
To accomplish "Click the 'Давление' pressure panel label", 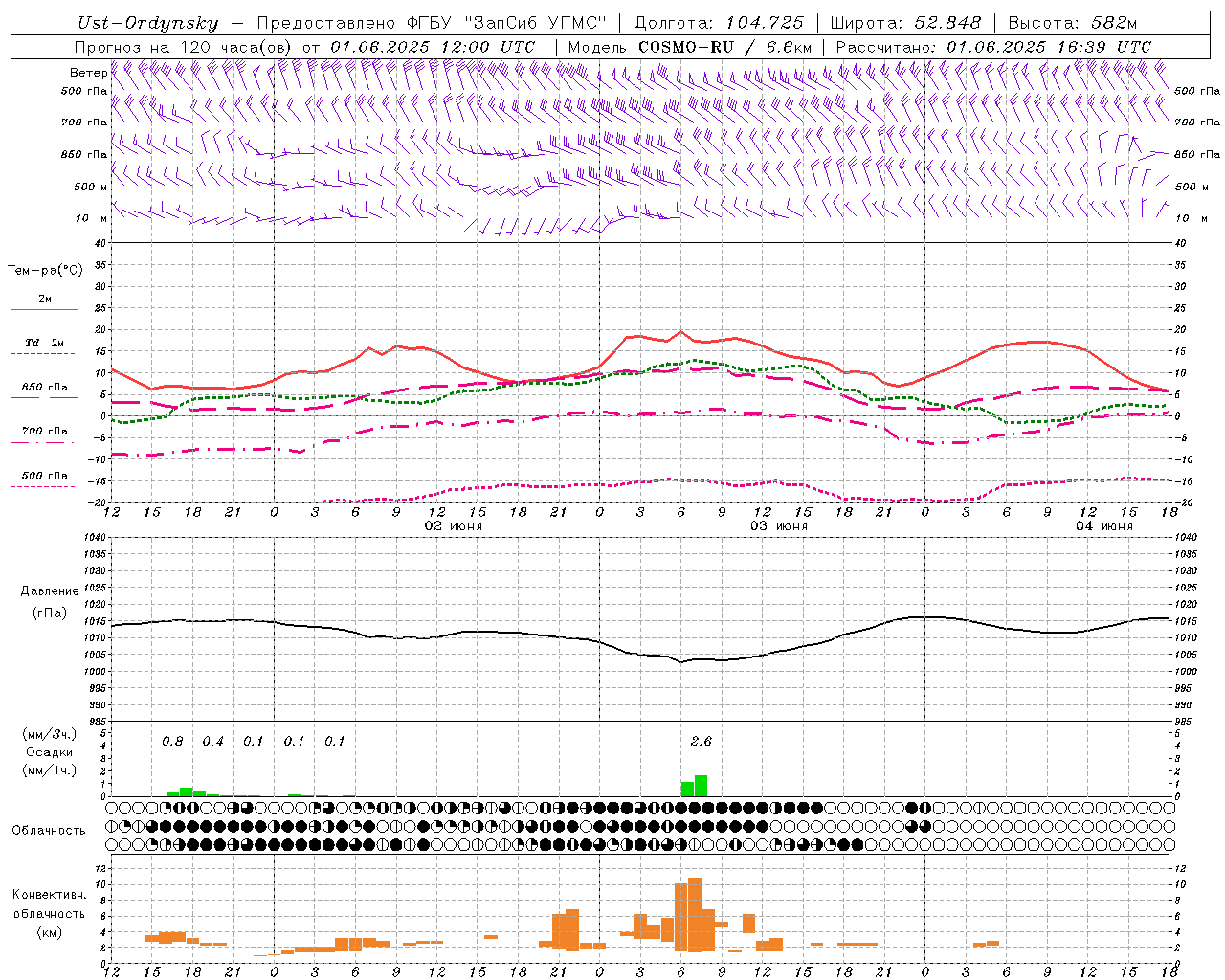I will click(50, 591).
